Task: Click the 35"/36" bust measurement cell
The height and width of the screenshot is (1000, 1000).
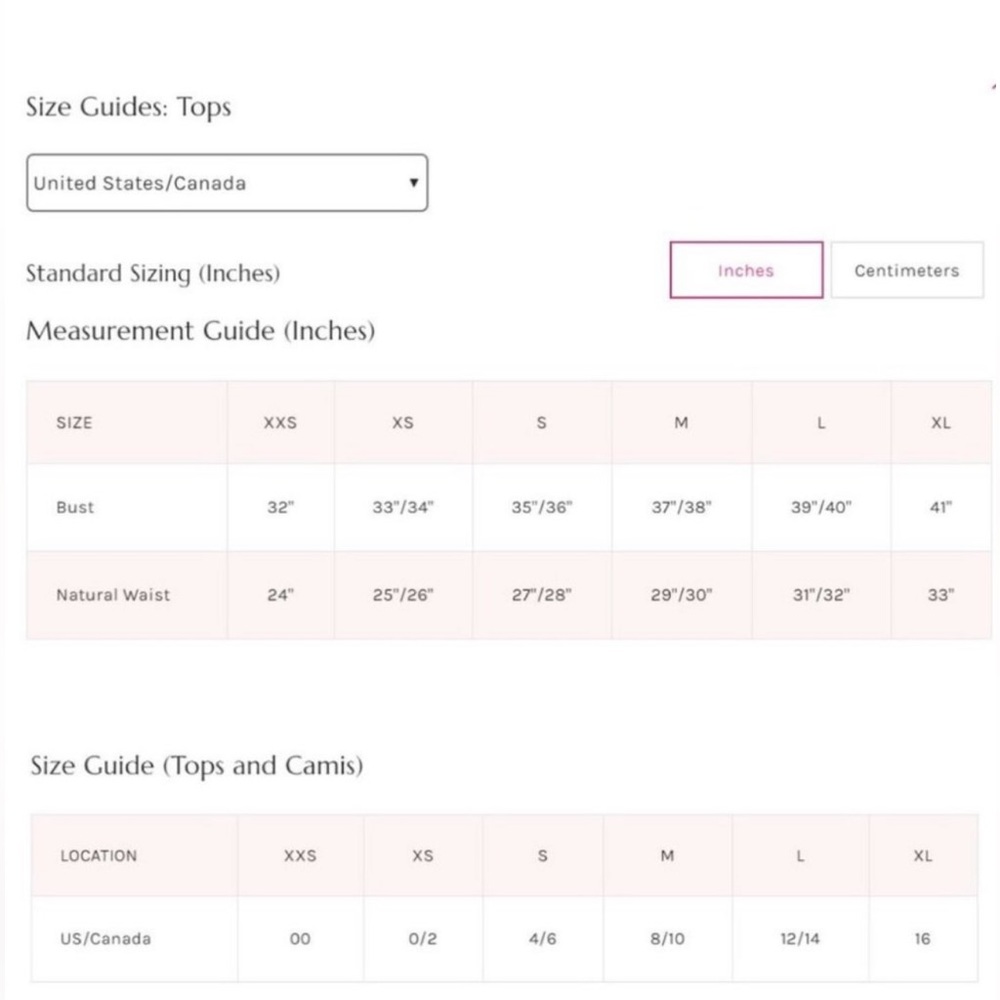Action: [541, 507]
